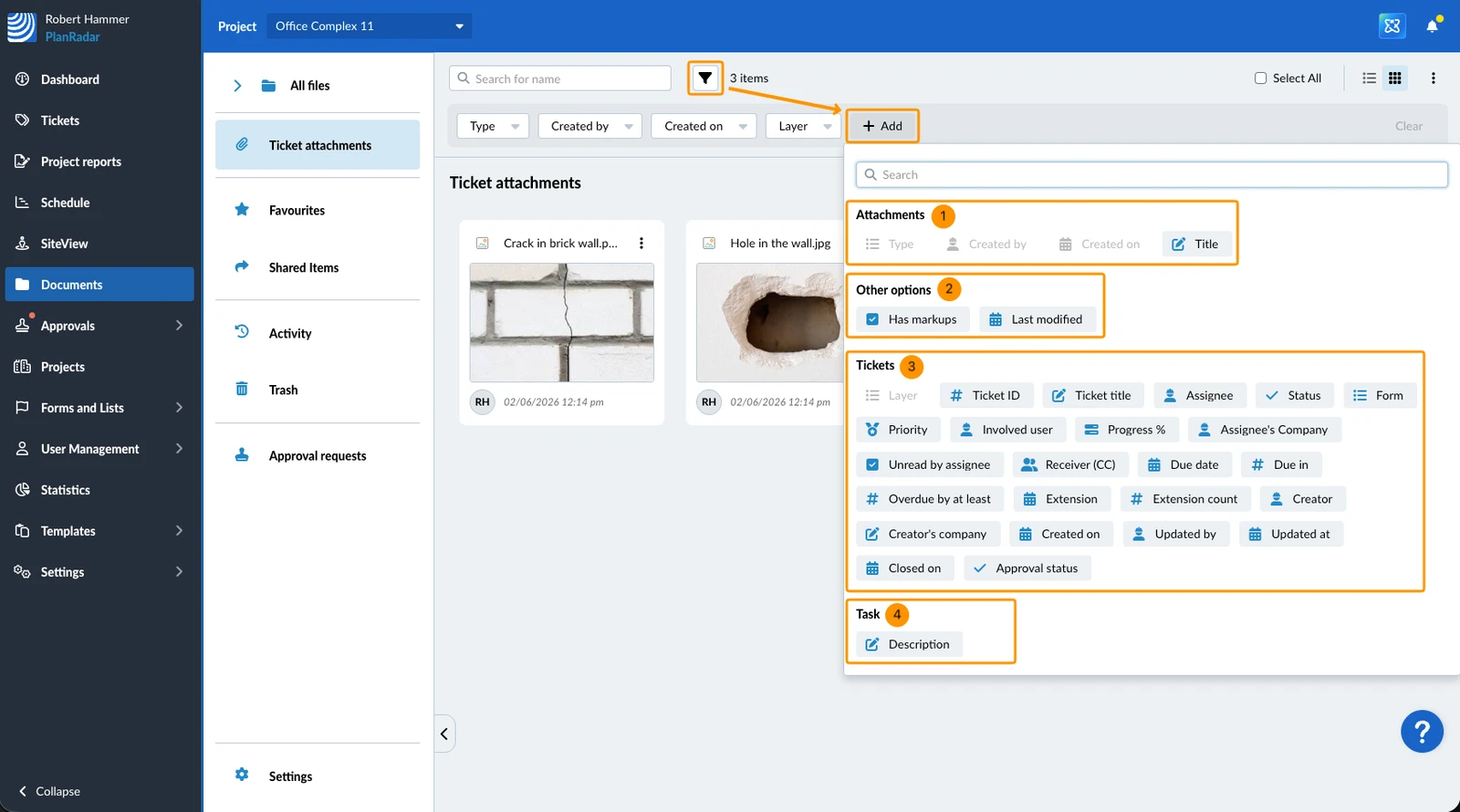Open Settings at bottom of file panel
Image resolution: width=1460 pixels, height=812 pixels.
(x=318, y=776)
